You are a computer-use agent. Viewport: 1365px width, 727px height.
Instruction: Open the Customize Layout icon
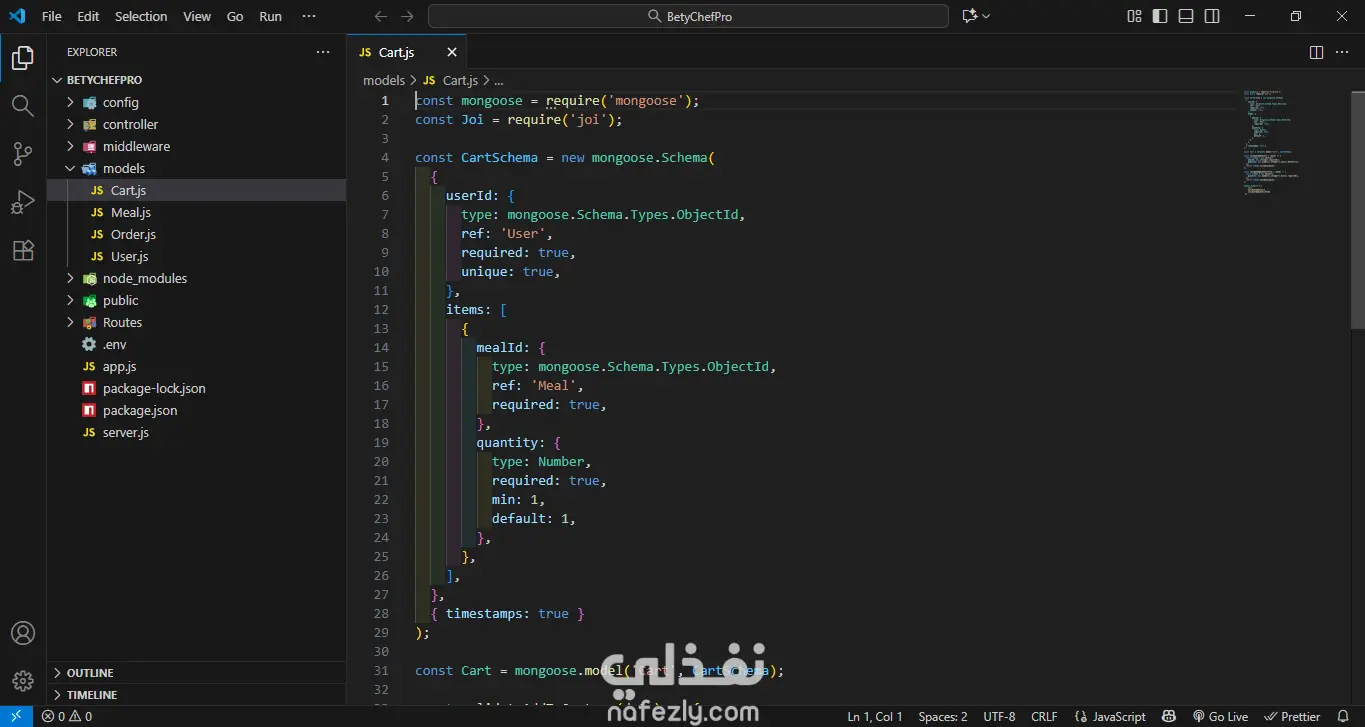(x=1134, y=16)
